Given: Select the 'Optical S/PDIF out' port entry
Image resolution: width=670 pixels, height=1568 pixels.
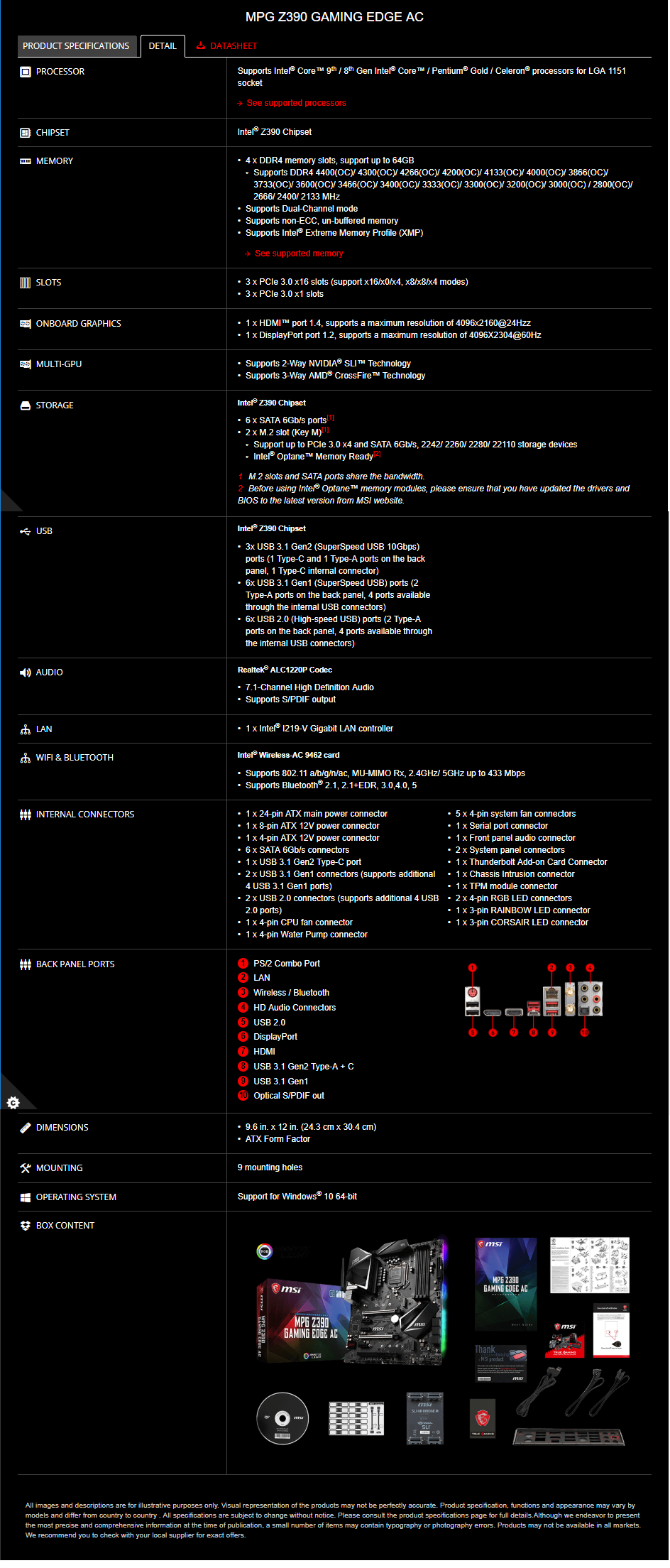Looking at the screenshot, I should (x=289, y=1096).
